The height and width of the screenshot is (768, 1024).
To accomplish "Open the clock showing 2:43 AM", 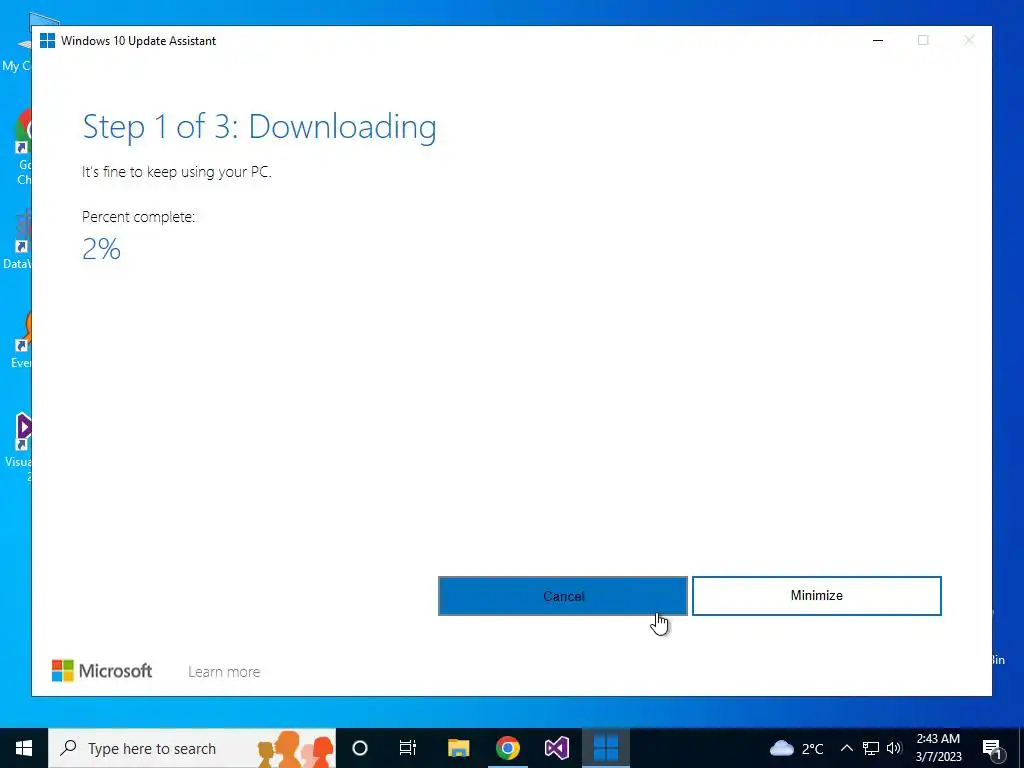I will click(938, 748).
